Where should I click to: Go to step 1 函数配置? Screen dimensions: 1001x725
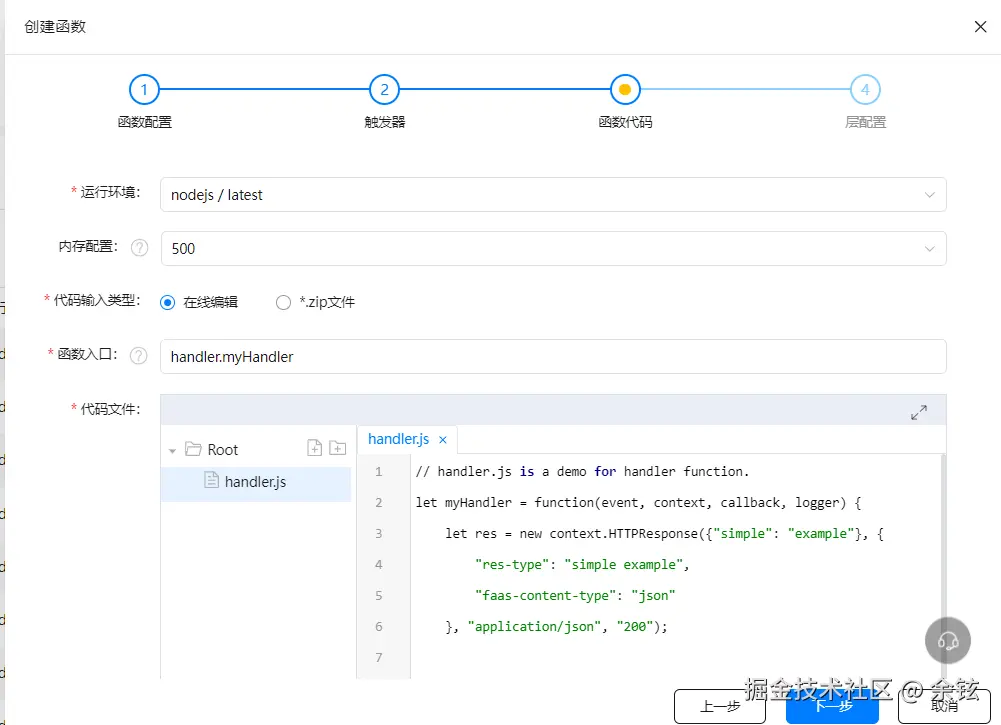(x=144, y=90)
